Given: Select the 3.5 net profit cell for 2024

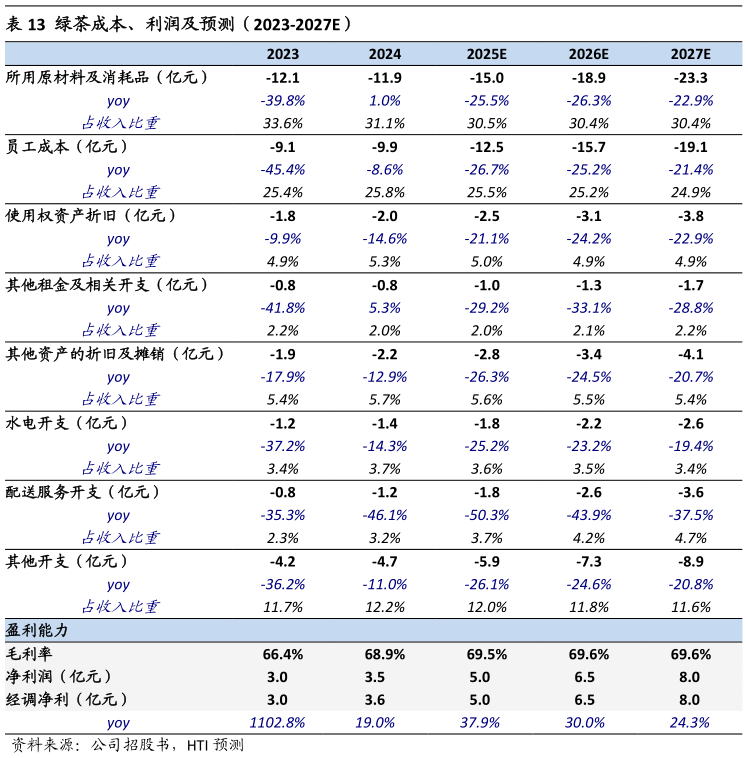Looking at the screenshot, I should pyautogui.click(x=385, y=677).
